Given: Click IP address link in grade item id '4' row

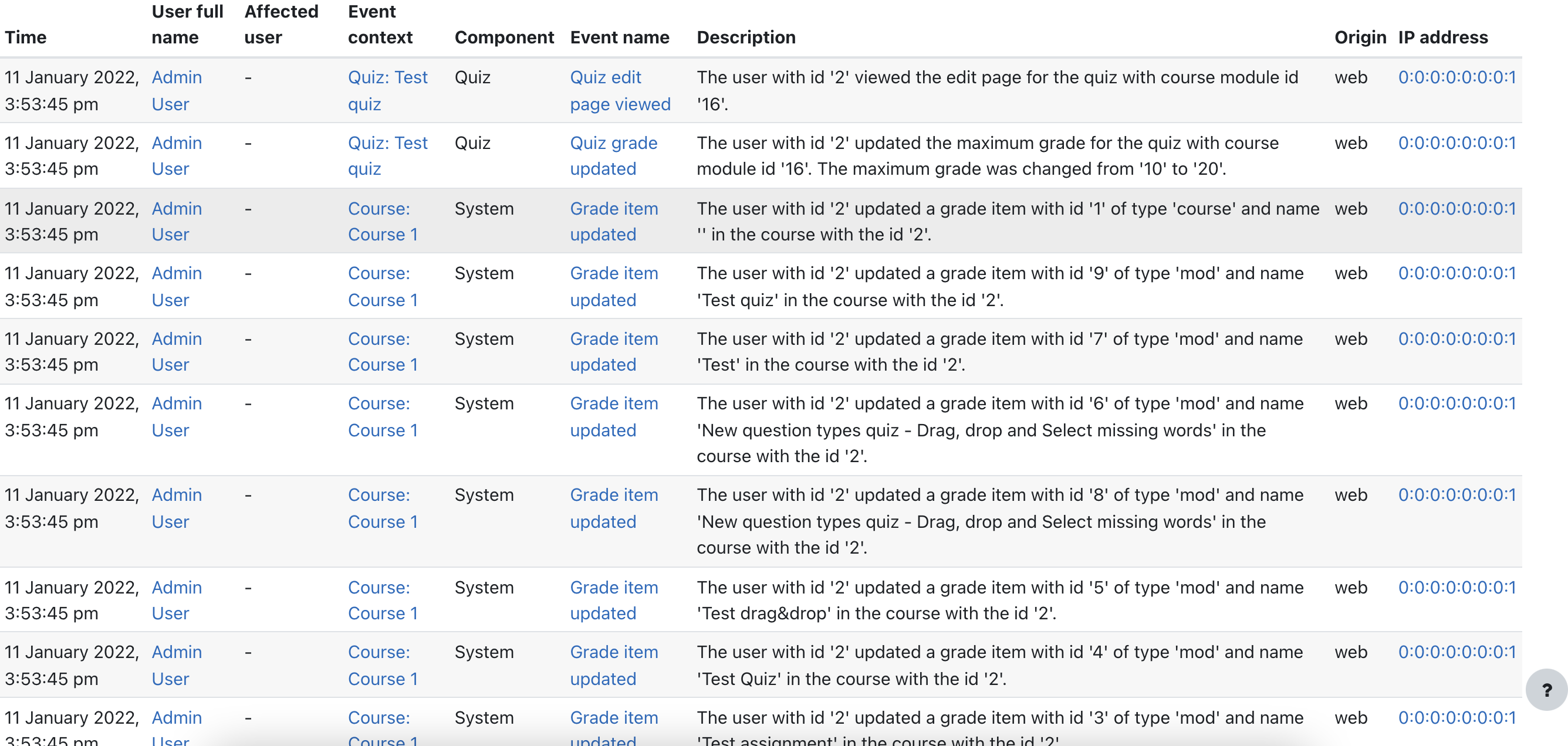Looking at the screenshot, I should [x=1457, y=652].
